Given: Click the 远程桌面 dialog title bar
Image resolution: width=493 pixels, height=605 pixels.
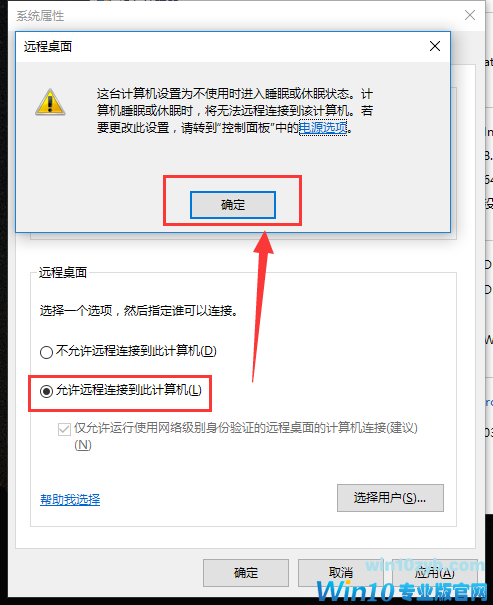Looking at the screenshot, I should (233, 47).
